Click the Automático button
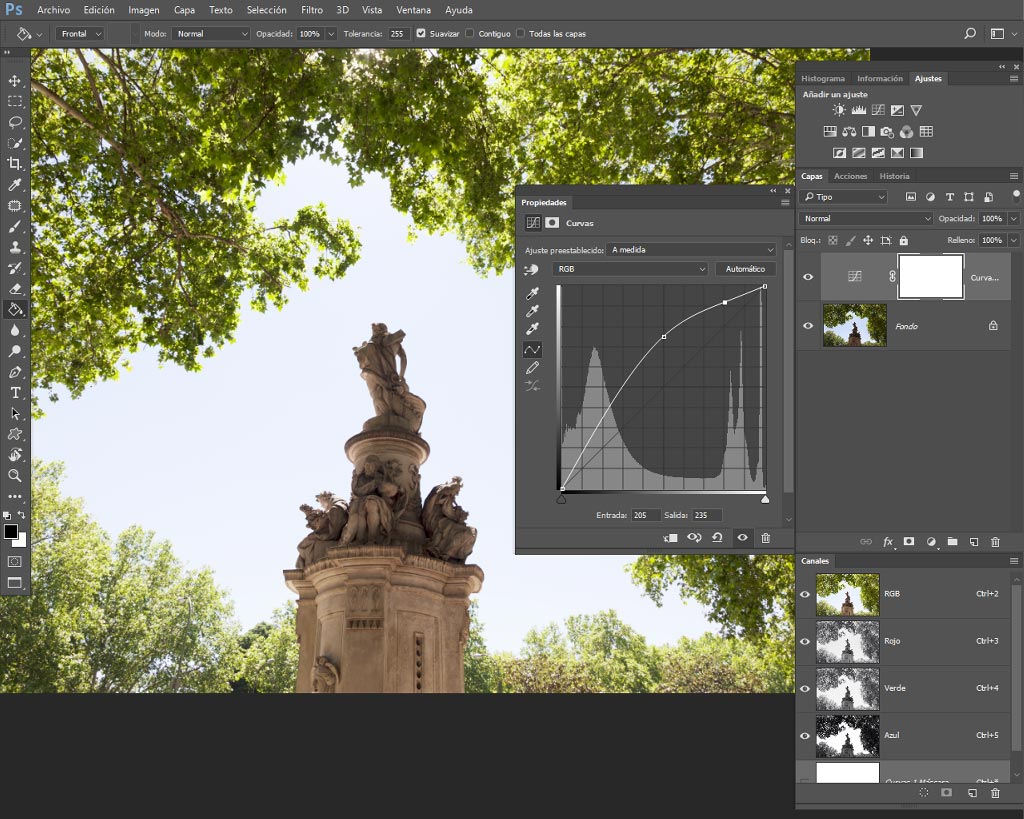 745,268
